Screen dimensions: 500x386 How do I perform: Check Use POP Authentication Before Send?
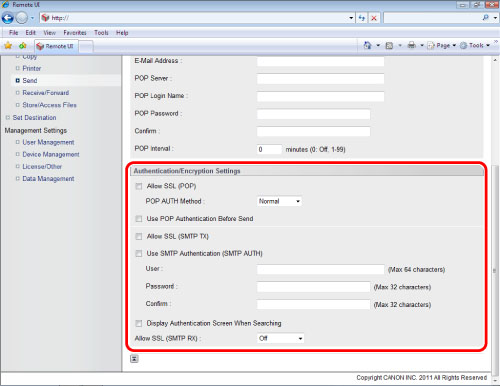139,219
